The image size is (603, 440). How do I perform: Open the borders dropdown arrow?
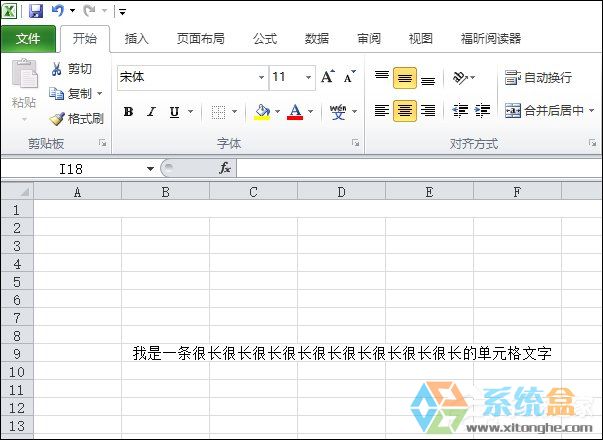pos(234,112)
